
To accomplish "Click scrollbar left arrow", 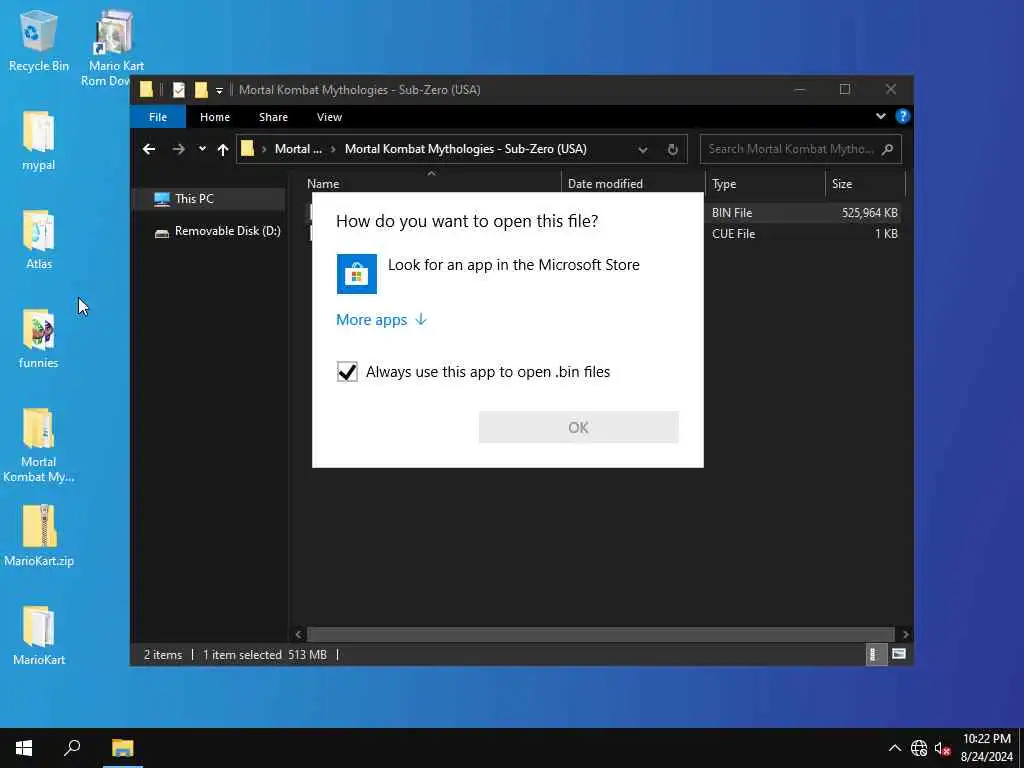I will tap(298, 634).
